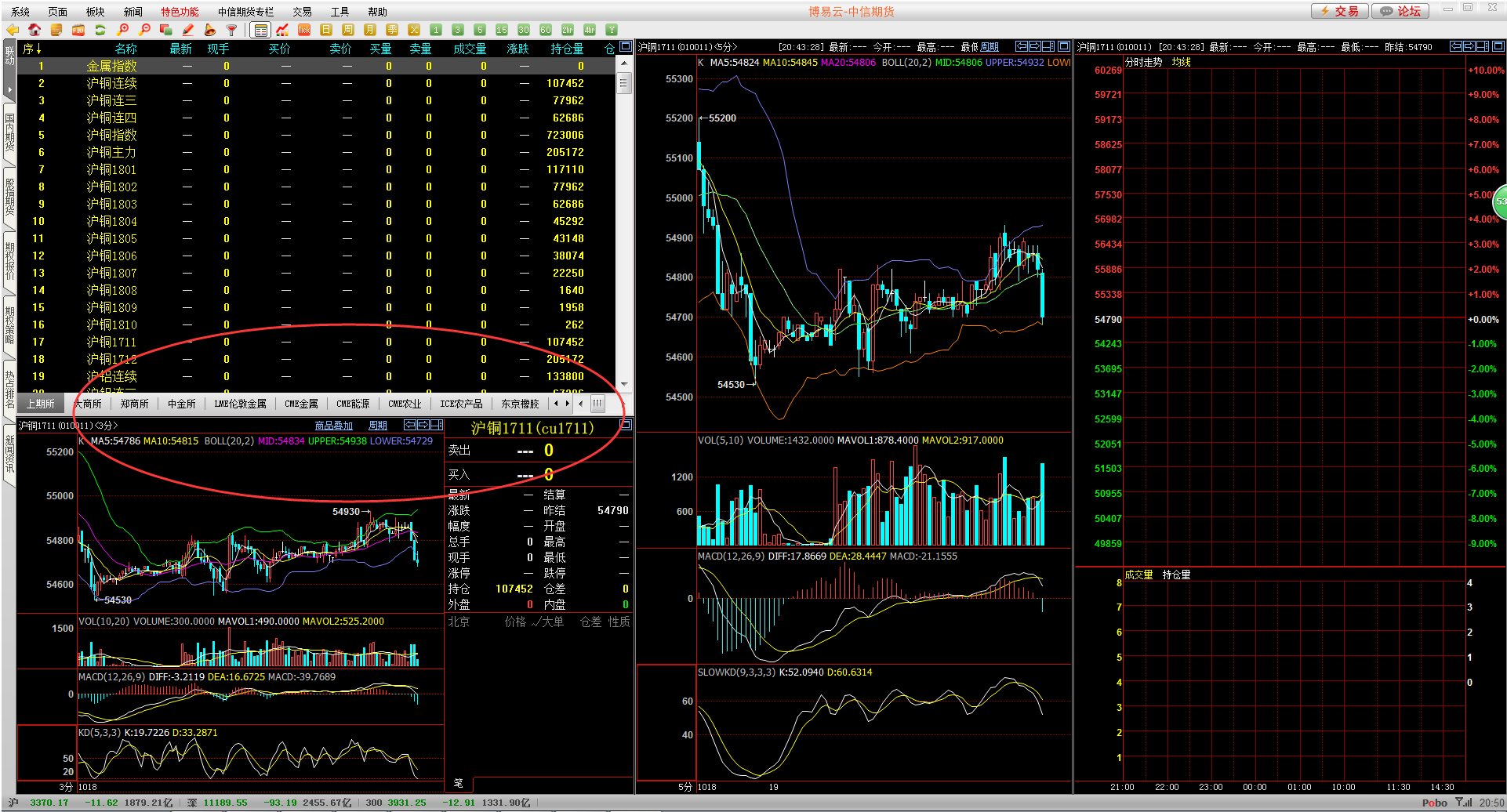
Task: Switch to the 15-minute period button
Action: coord(502,30)
